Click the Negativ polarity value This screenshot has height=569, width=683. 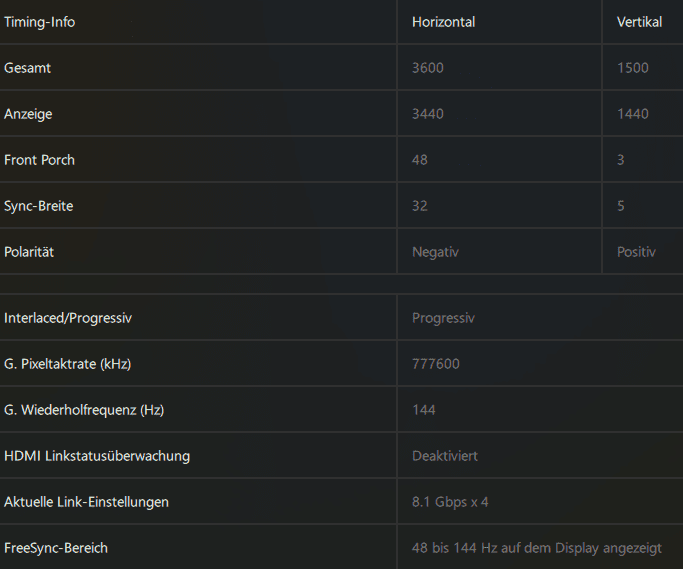435,252
